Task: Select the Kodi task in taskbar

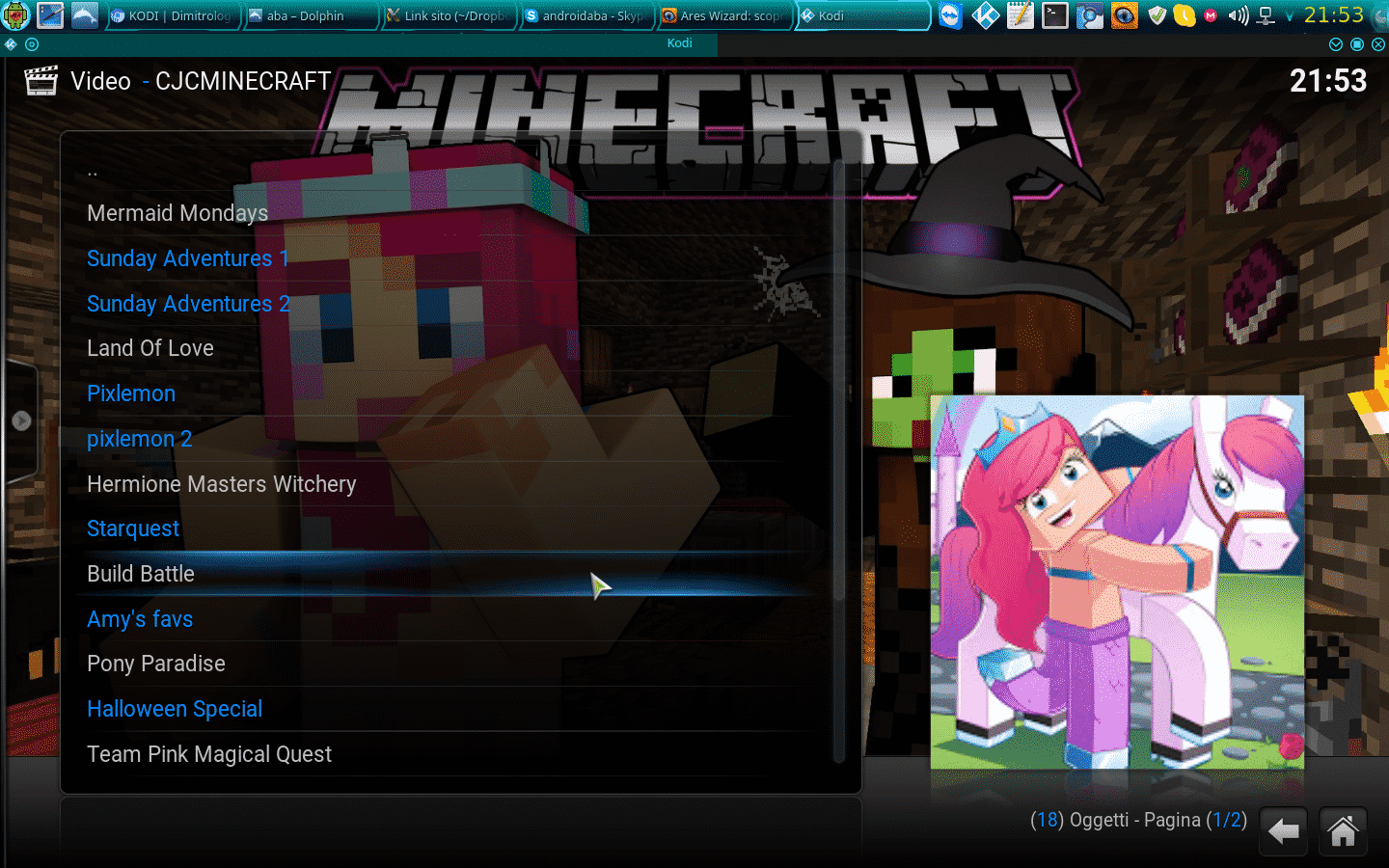Action: [x=862, y=15]
